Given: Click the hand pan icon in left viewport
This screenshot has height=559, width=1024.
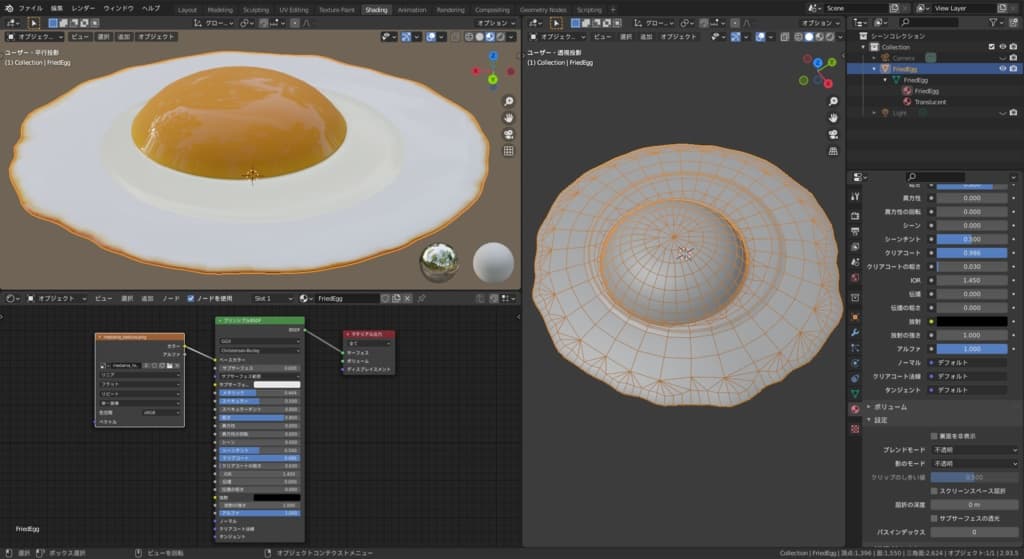Looking at the screenshot, I should click(x=509, y=118).
